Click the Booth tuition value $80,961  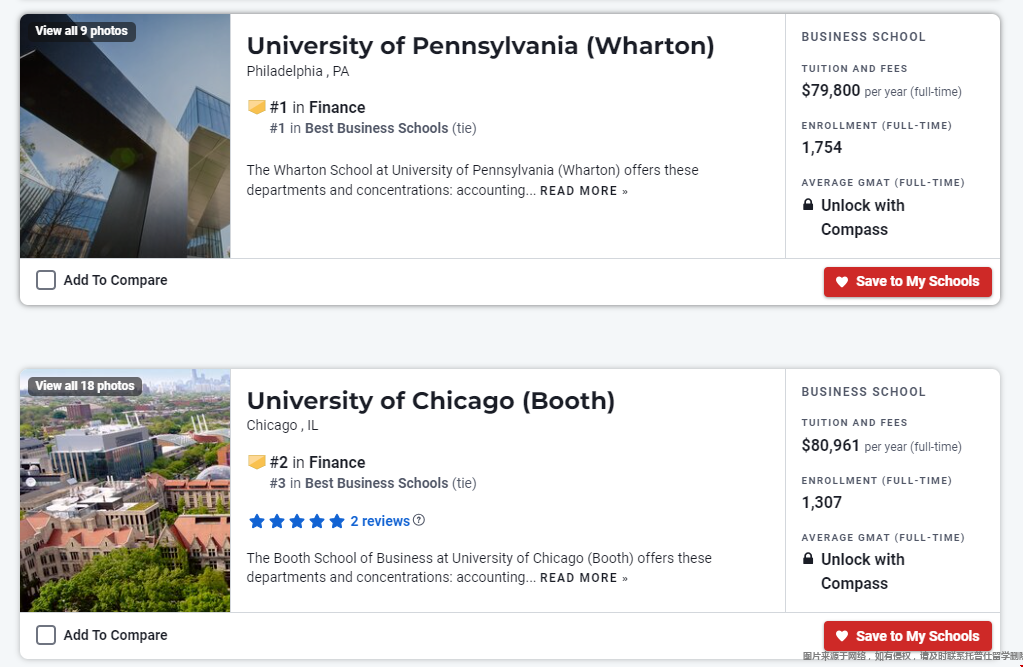pos(831,445)
